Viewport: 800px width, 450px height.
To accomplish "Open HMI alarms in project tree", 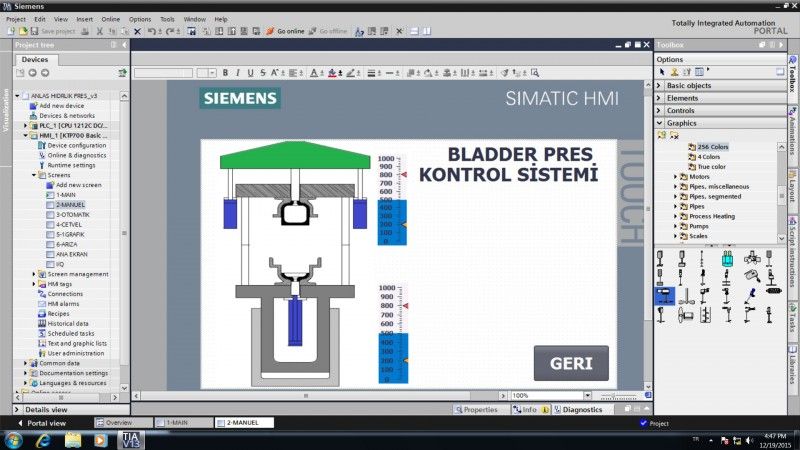I will point(63,304).
